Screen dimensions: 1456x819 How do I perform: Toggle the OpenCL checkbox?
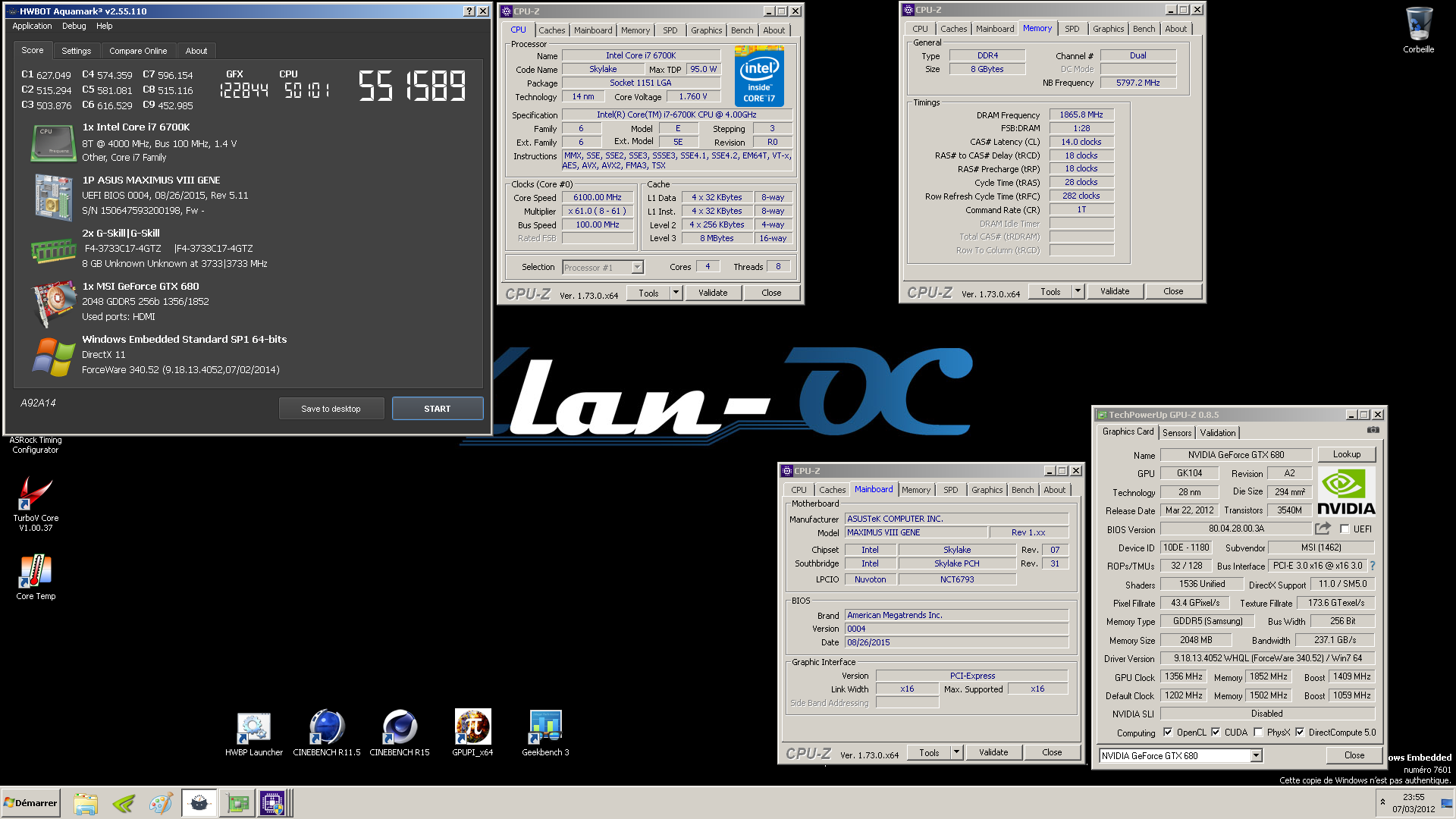(1168, 732)
